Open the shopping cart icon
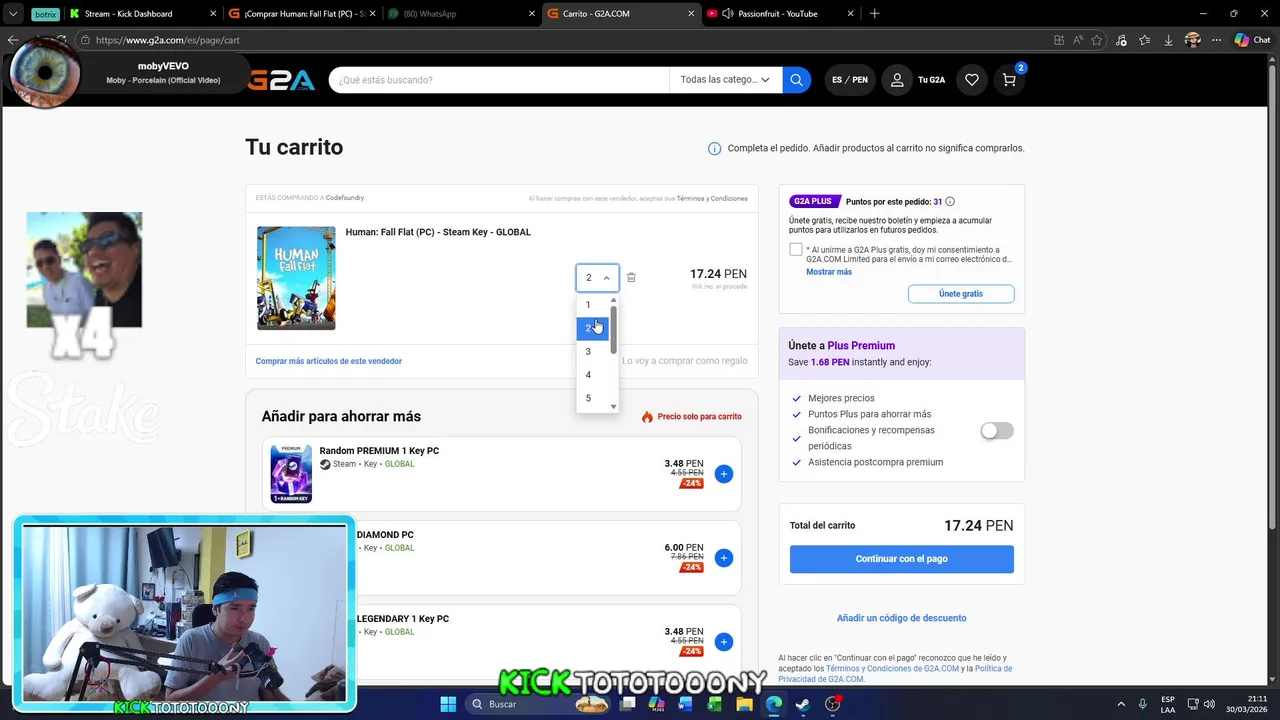 tap(1010, 80)
